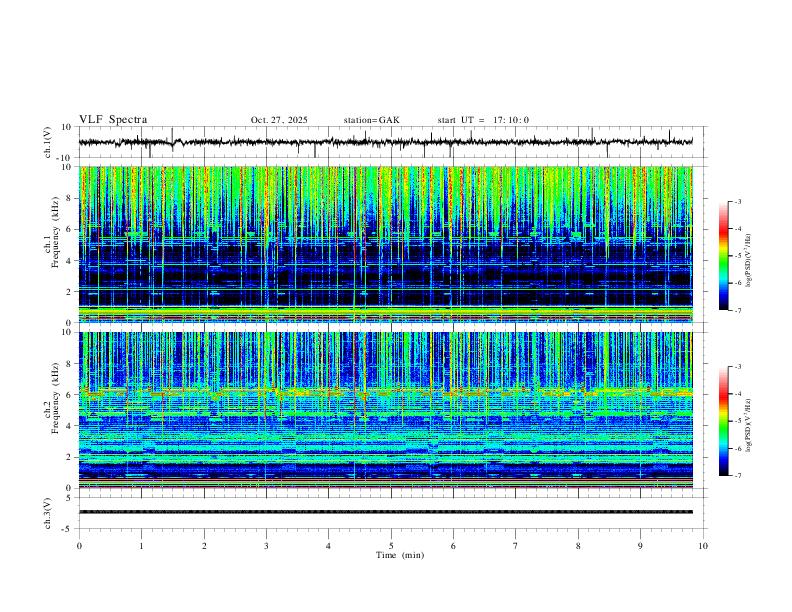Click the time axis tick label '0'
Screen dimensions: 792x612
[x=79, y=546]
